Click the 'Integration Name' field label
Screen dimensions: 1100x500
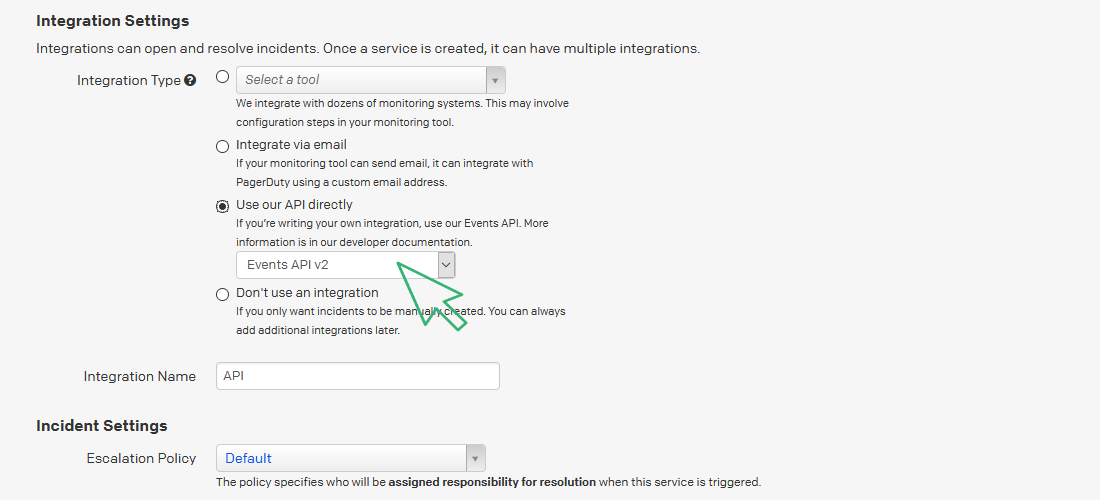coord(140,377)
